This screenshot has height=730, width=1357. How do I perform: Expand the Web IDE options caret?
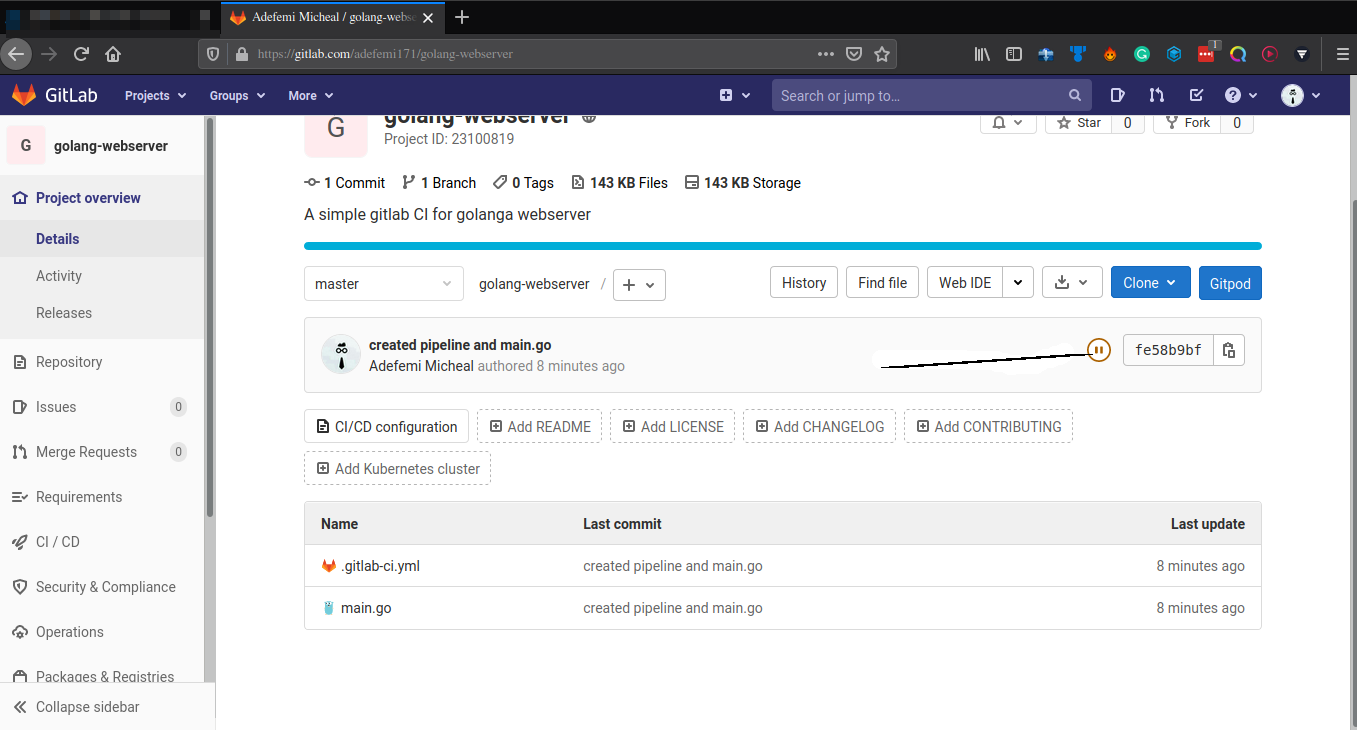(1018, 283)
